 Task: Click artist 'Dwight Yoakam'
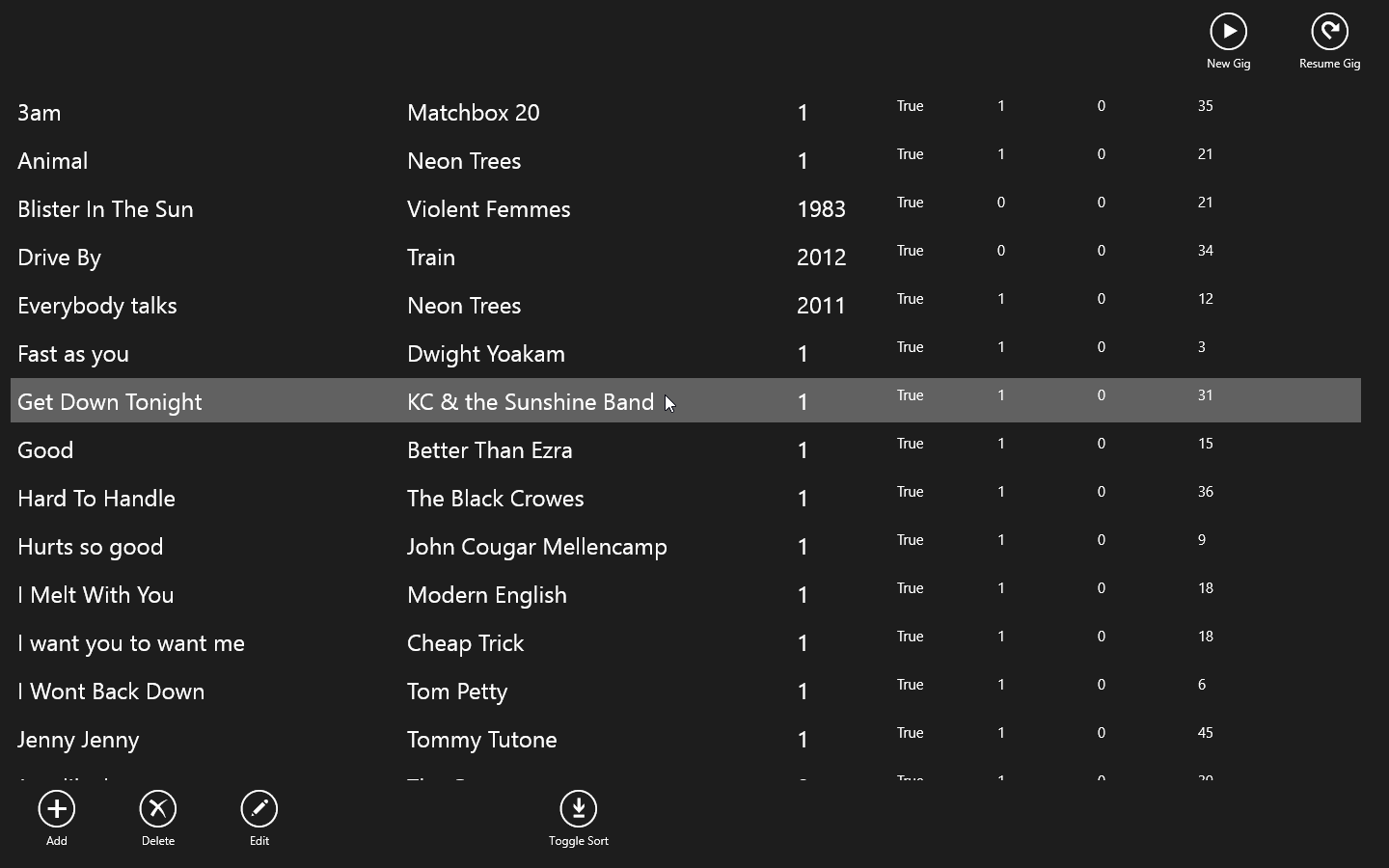coord(486,354)
